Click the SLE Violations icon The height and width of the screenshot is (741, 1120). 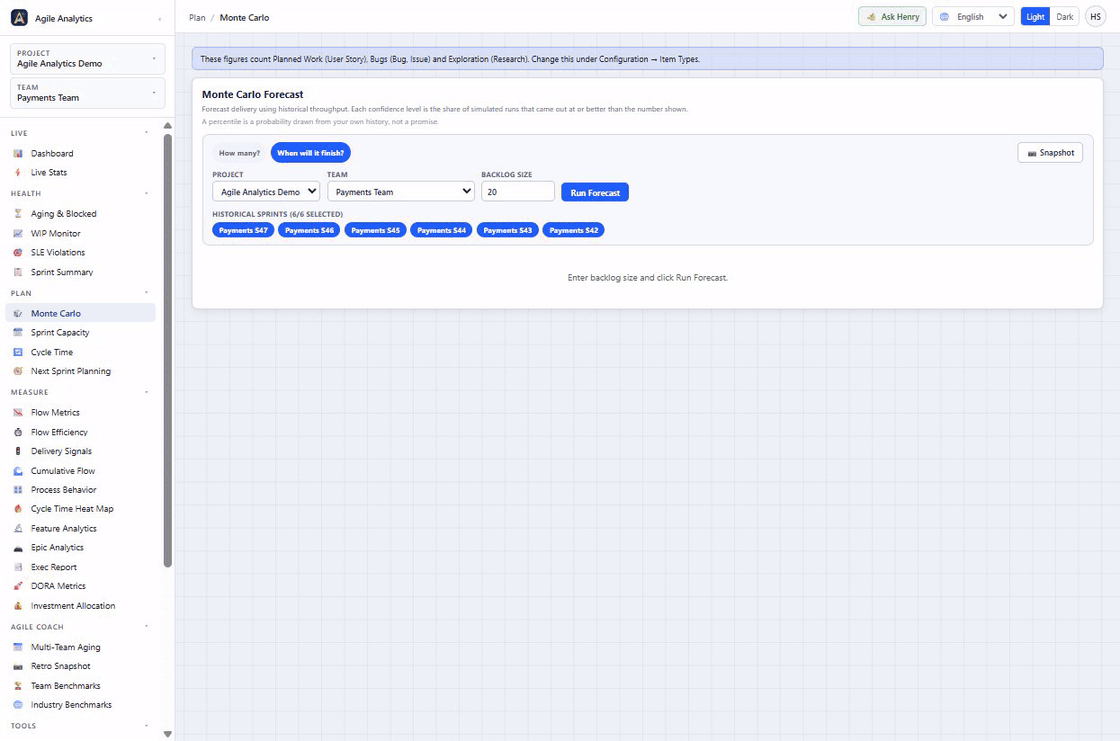[x=18, y=253]
